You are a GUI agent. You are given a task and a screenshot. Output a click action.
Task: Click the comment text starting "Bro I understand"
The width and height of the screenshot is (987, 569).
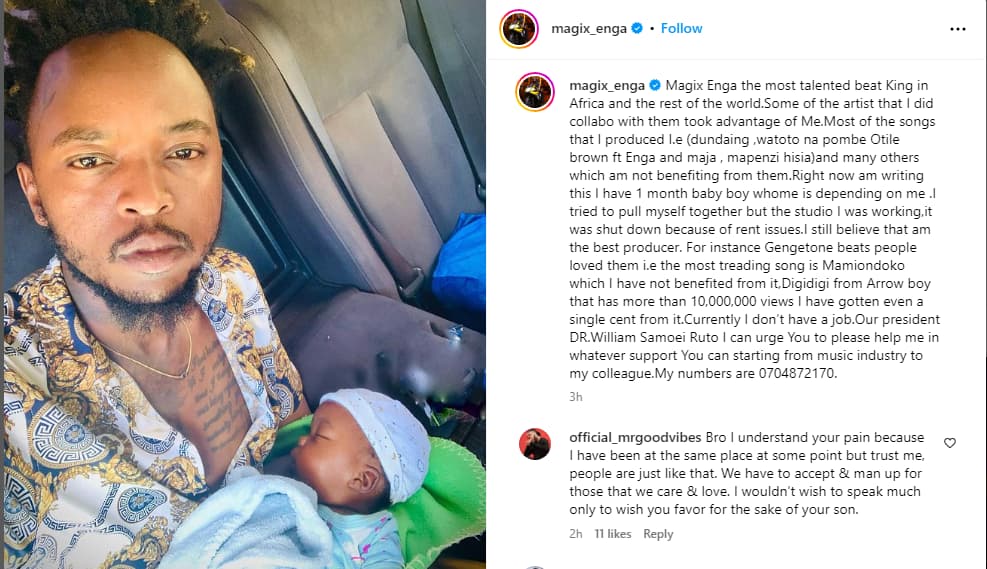(x=747, y=473)
